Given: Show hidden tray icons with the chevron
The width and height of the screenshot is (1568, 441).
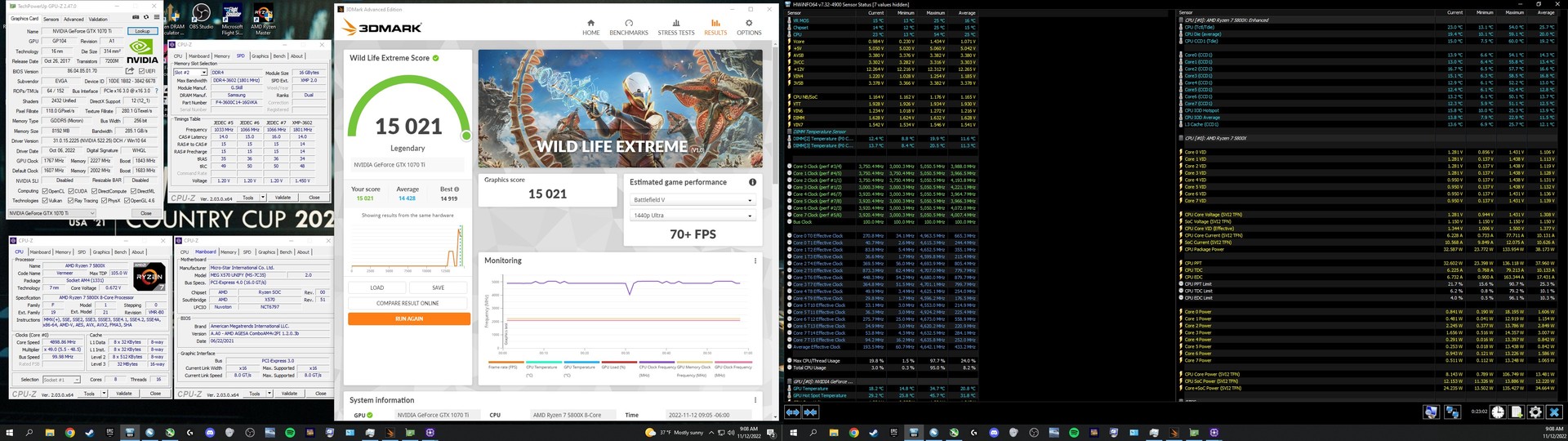Looking at the screenshot, I should 711,433.
